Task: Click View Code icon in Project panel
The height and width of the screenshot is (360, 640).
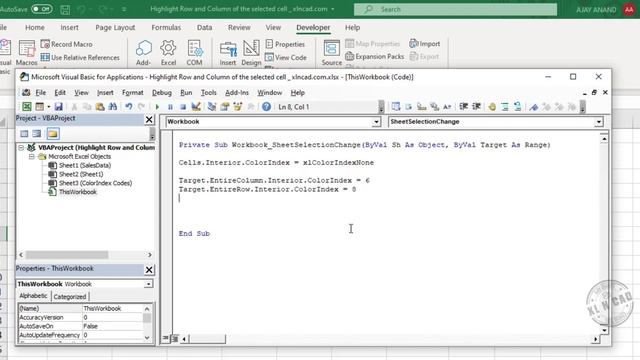Action: click(x=24, y=134)
